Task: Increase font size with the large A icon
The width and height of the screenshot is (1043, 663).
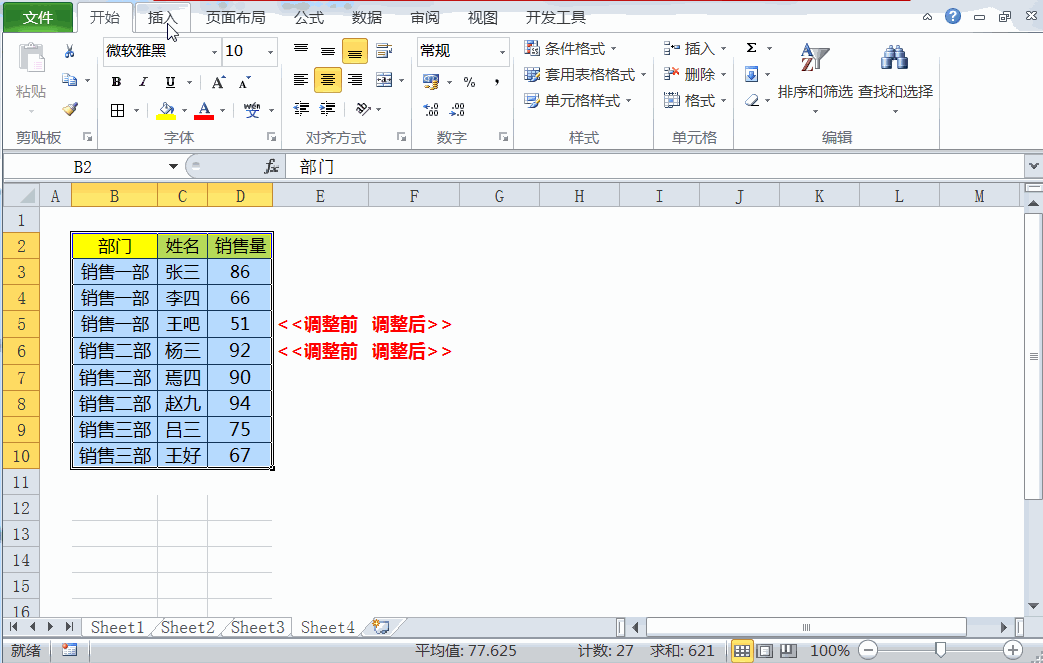Action: (x=218, y=82)
